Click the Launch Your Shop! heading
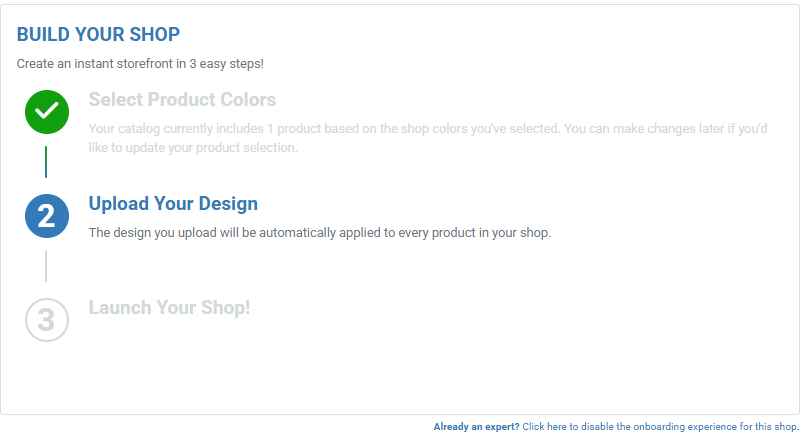 click(x=170, y=308)
